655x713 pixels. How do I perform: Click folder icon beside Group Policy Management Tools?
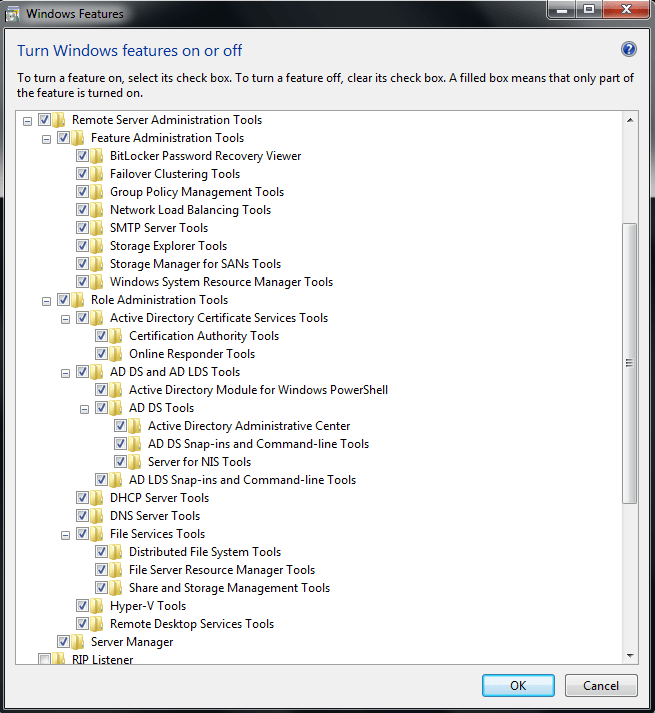coord(96,192)
